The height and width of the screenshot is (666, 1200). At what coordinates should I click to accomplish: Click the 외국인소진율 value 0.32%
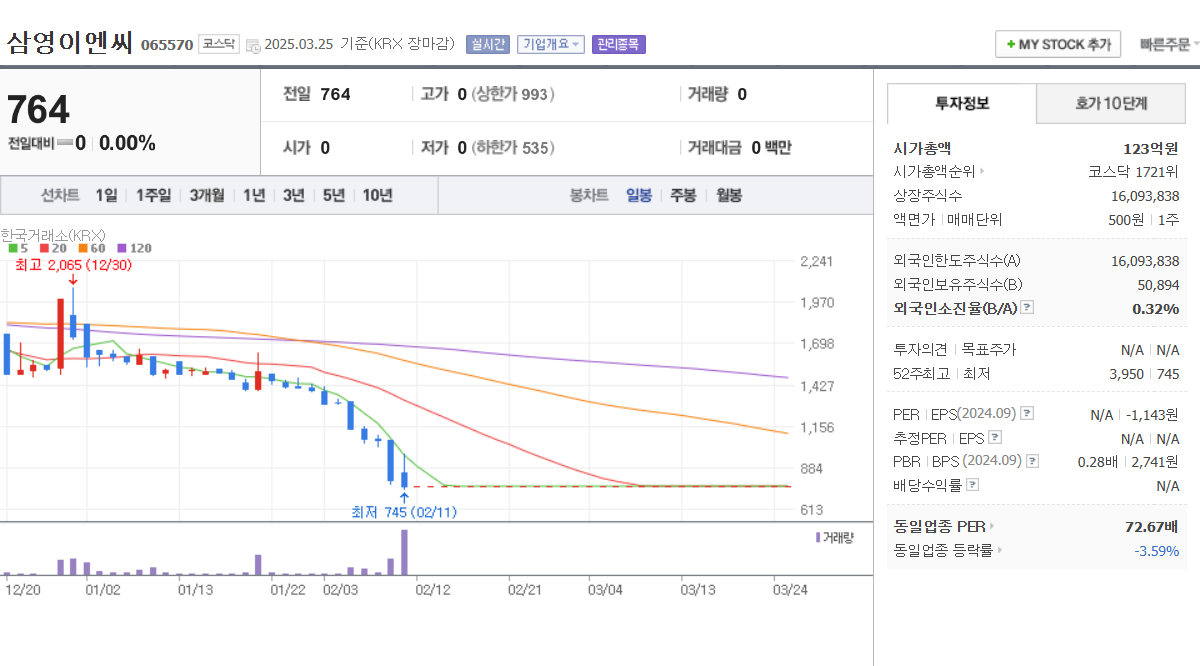1156,309
